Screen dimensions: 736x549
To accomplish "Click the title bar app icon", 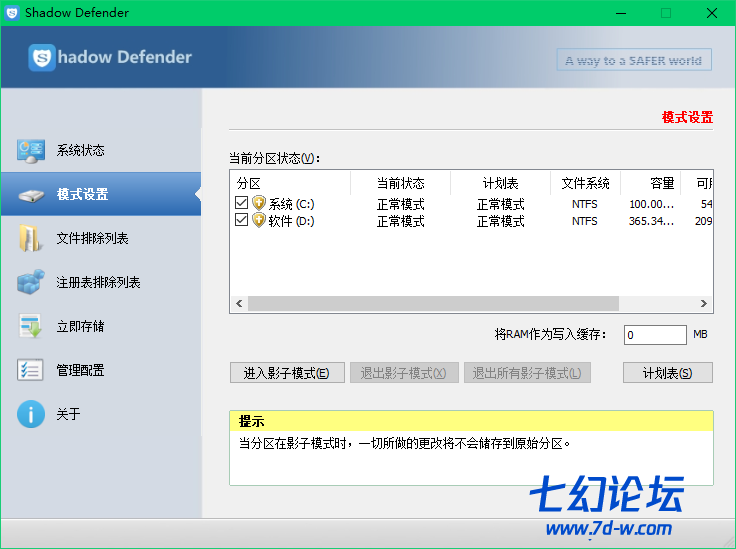I will point(12,13).
